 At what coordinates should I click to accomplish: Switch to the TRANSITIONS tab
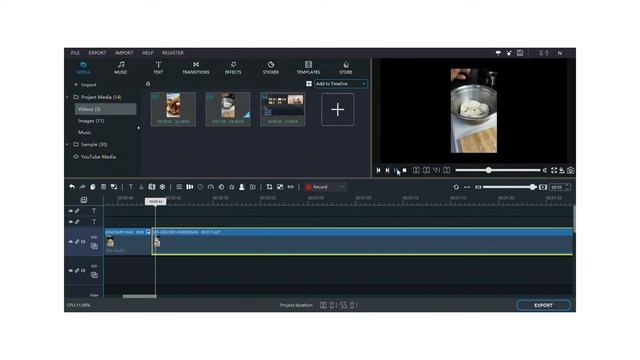[x=196, y=68]
